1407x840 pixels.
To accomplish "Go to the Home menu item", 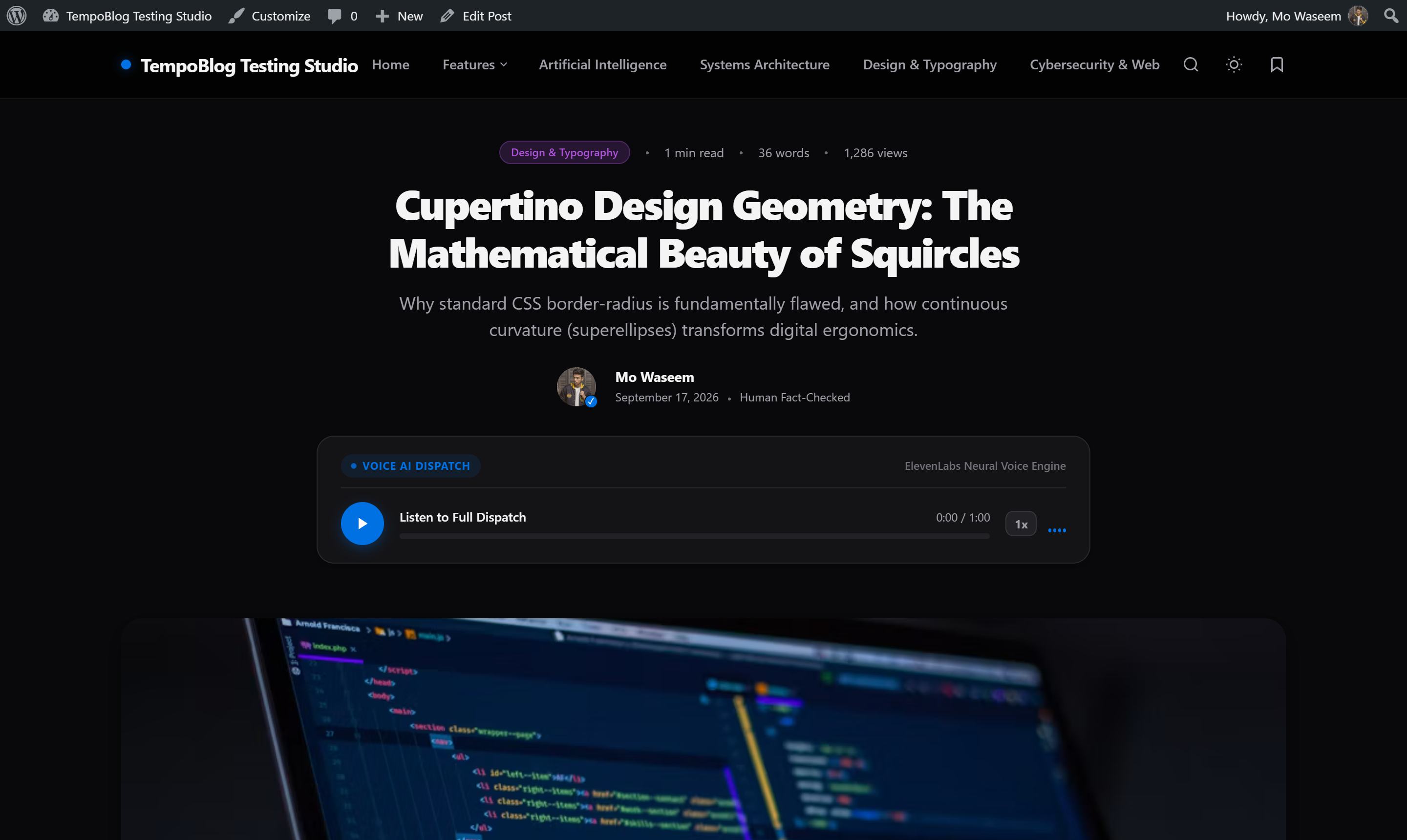I will click(x=391, y=64).
